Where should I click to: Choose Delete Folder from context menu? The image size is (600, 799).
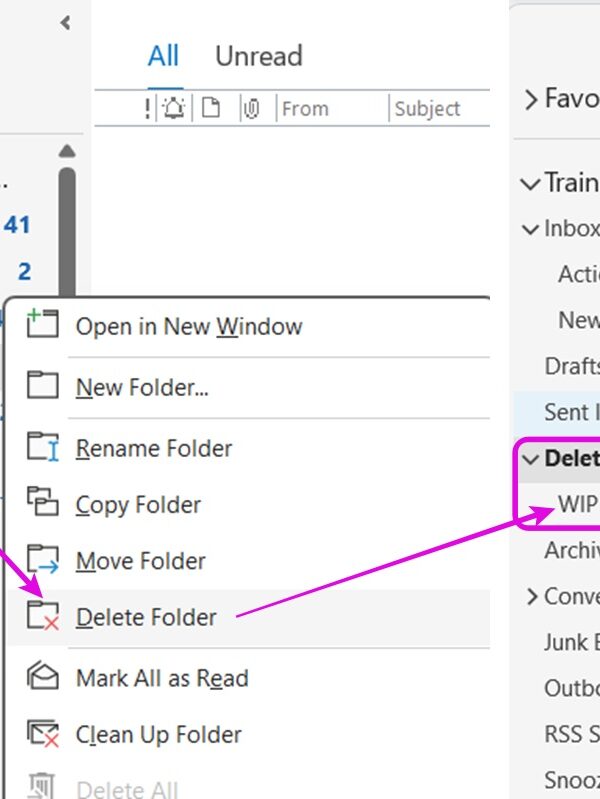[146, 618]
